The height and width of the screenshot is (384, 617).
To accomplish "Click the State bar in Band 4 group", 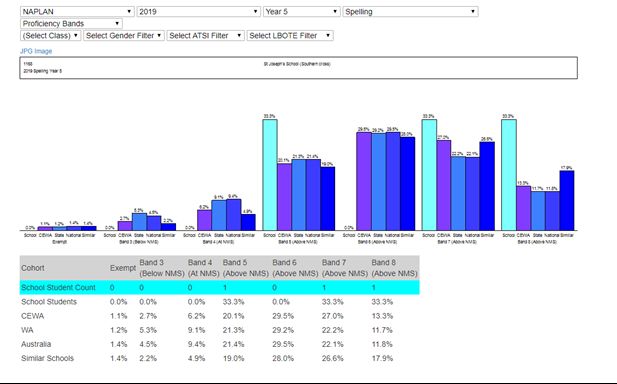I will (x=219, y=215).
